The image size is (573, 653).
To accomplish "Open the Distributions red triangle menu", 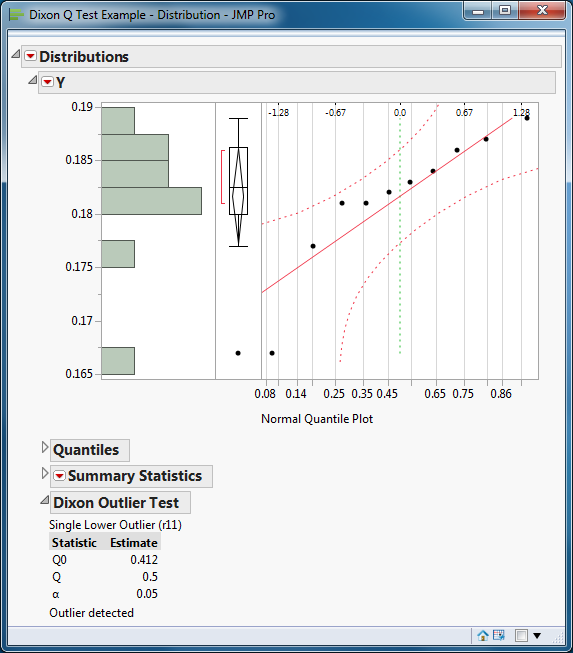I will (x=30, y=56).
